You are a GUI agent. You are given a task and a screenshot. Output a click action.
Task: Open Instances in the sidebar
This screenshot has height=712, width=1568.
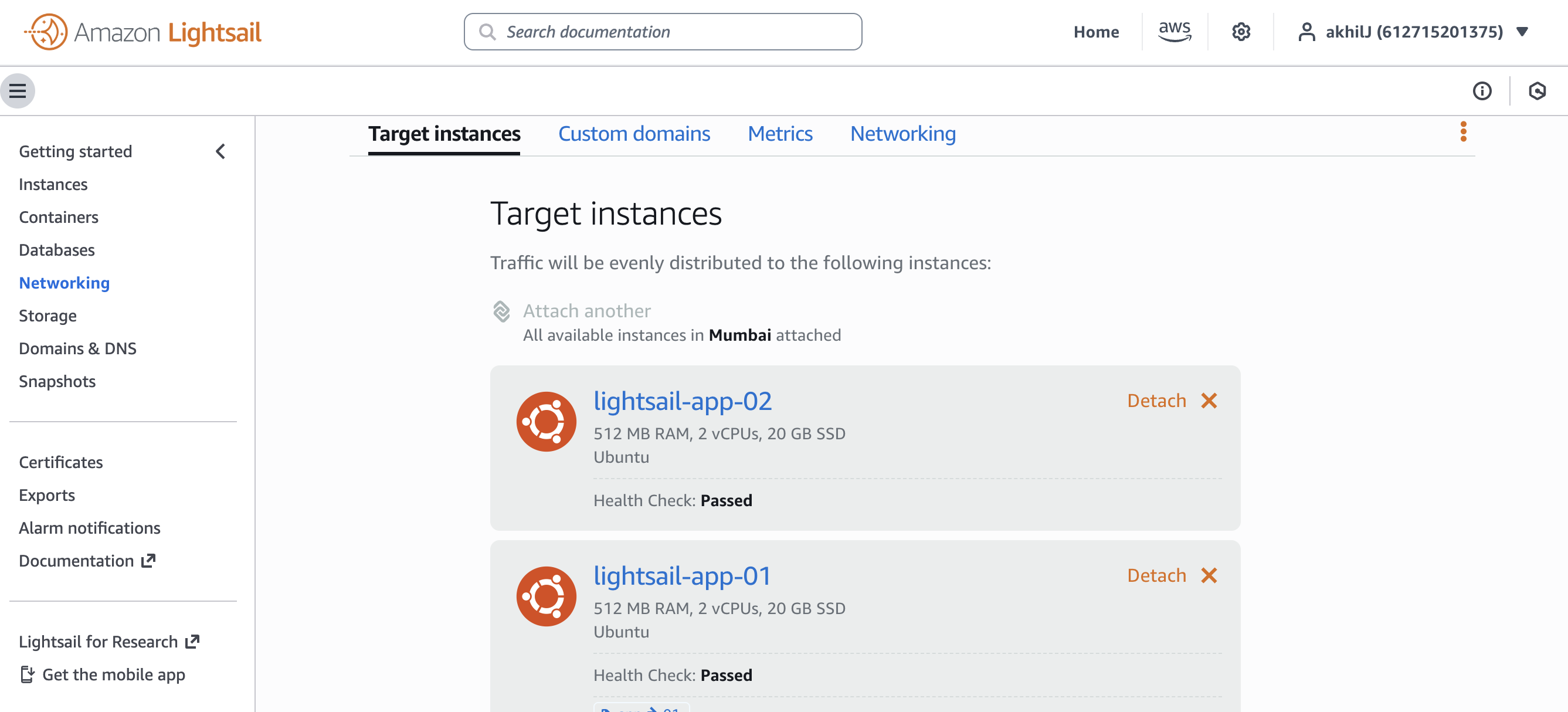point(53,184)
